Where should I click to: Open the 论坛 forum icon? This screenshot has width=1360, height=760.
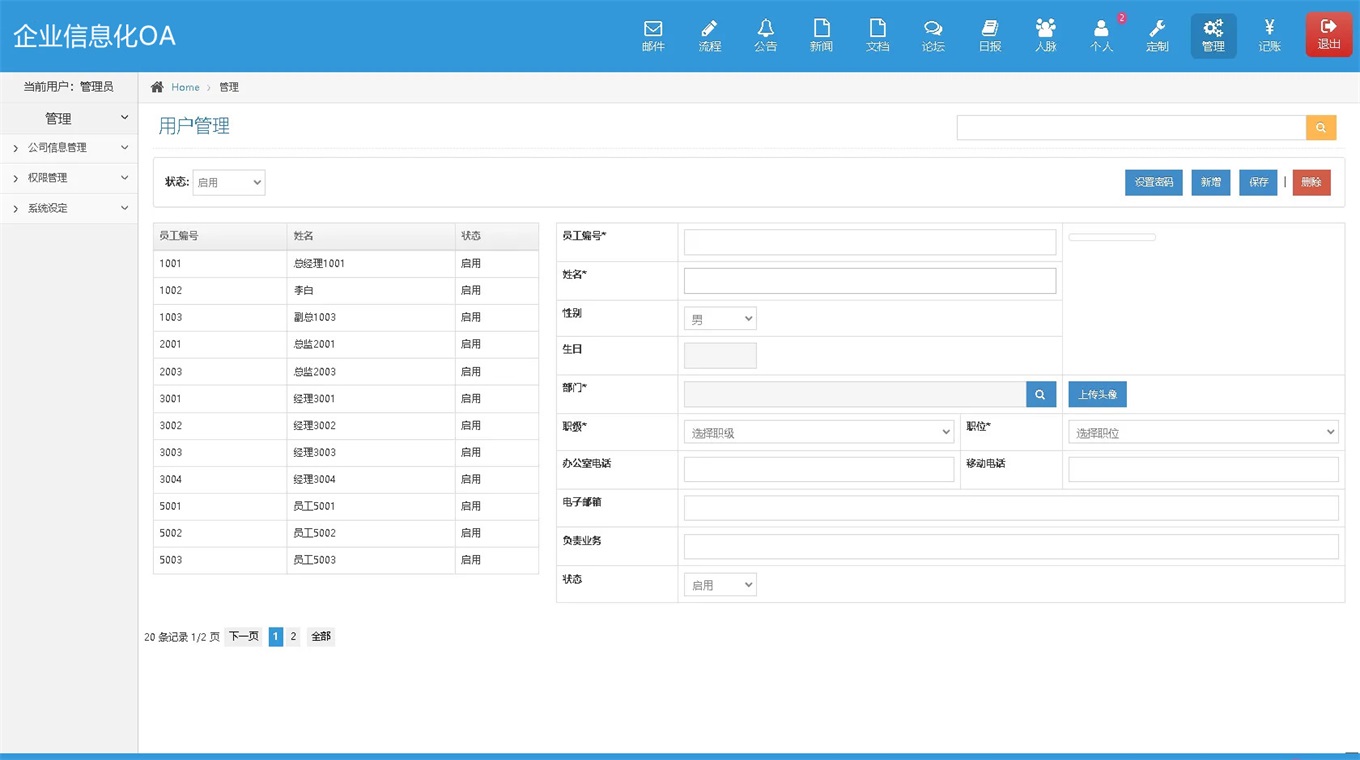point(933,36)
